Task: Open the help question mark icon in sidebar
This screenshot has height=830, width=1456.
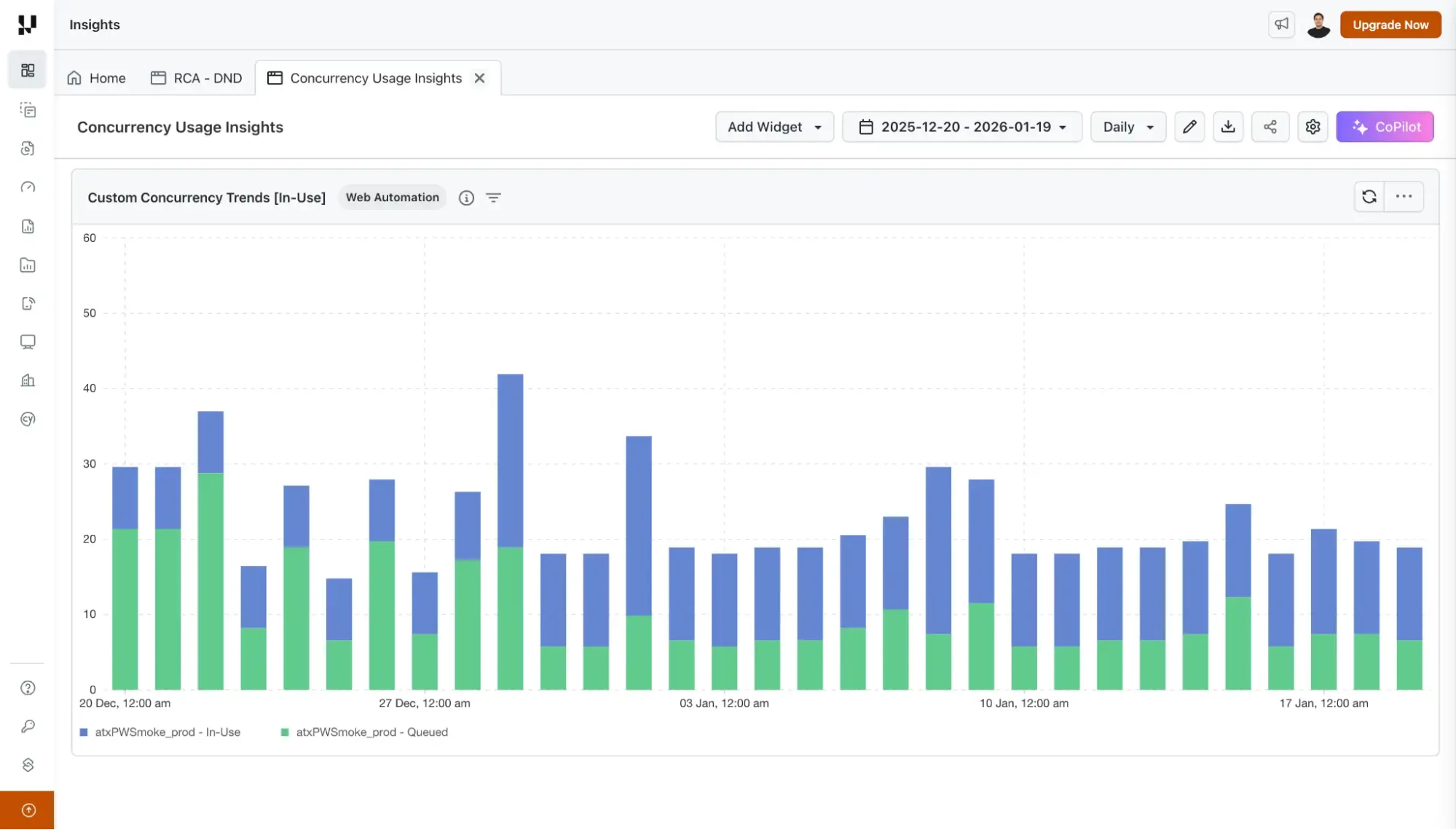Action: coord(28,688)
